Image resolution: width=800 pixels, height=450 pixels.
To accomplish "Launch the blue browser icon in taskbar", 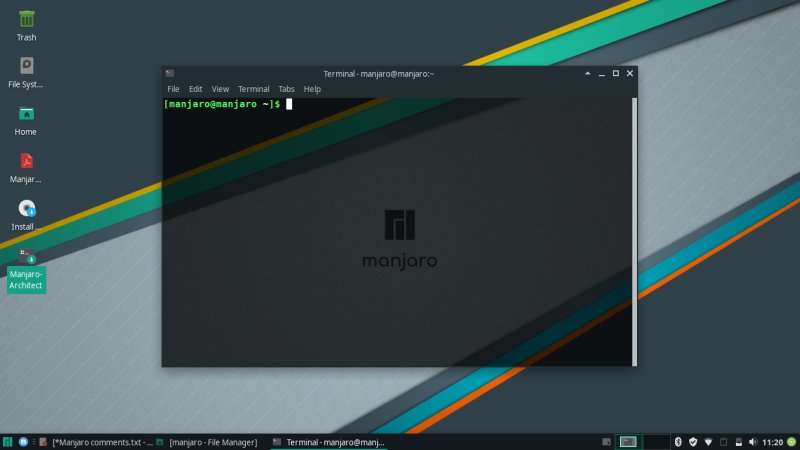I will (23, 442).
